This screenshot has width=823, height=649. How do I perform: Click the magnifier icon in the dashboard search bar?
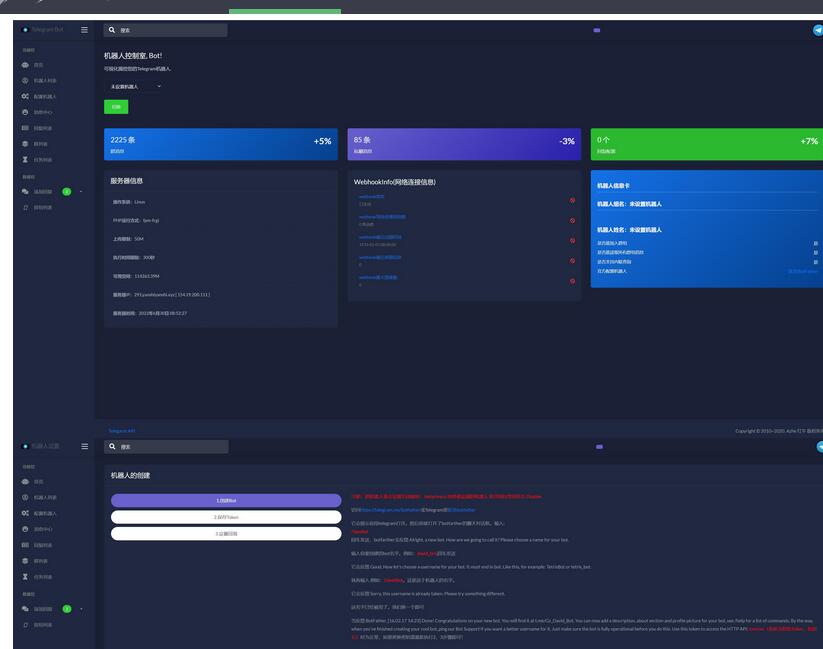tap(110, 30)
